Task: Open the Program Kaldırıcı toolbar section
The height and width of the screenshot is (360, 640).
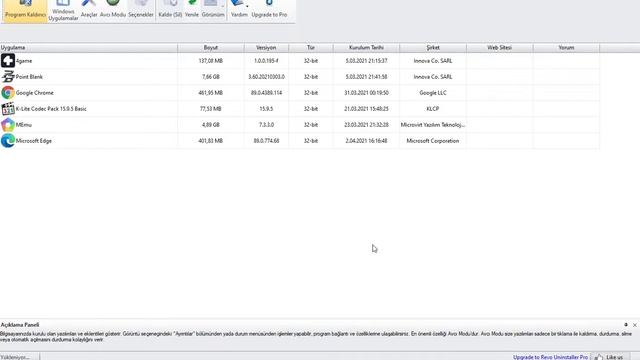Action: [25, 10]
